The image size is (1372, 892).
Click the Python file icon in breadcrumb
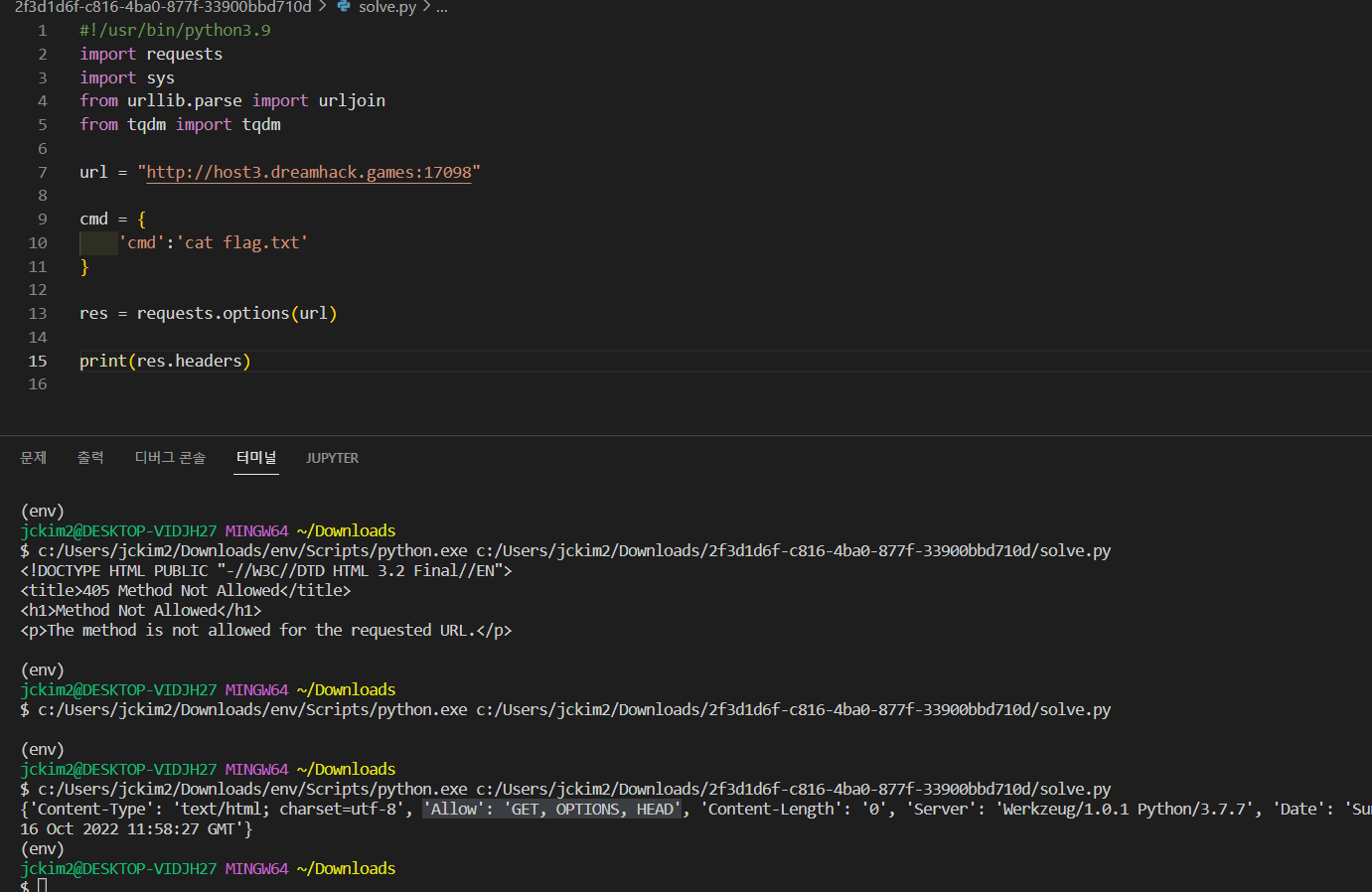tap(344, 6)
